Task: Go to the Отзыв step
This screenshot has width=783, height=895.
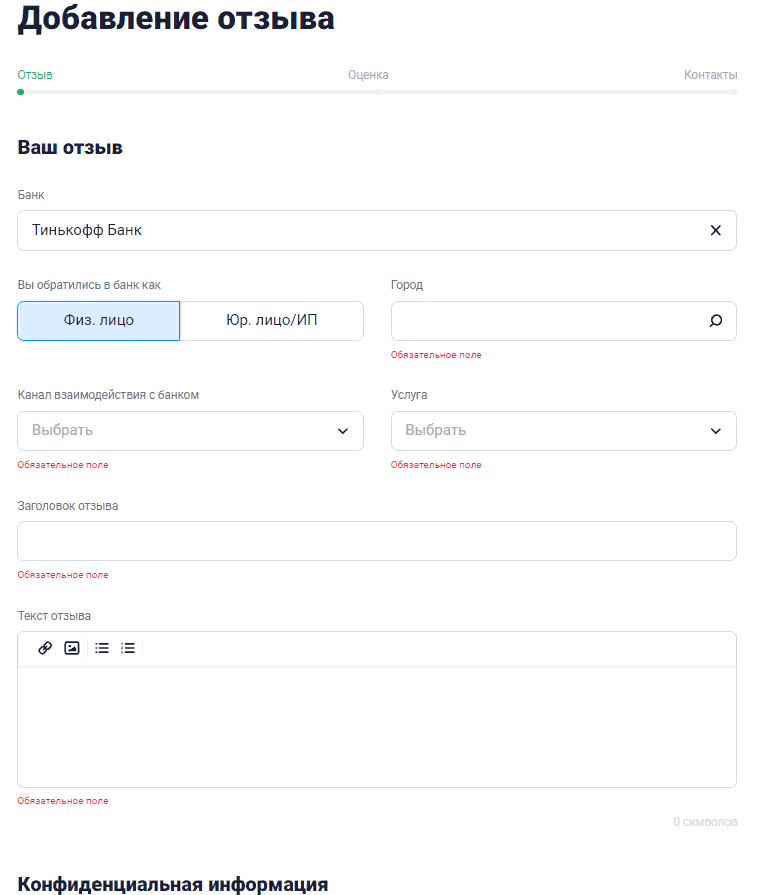Action: point(35,75)
